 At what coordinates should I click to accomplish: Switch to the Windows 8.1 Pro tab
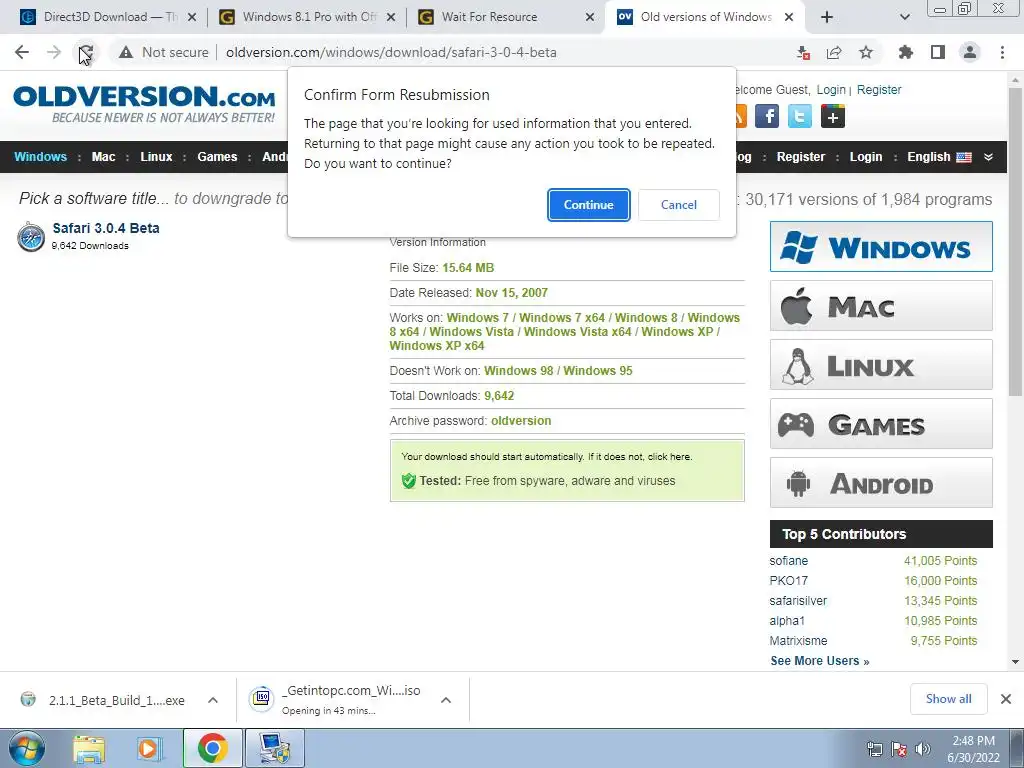(x=307, y=17)
